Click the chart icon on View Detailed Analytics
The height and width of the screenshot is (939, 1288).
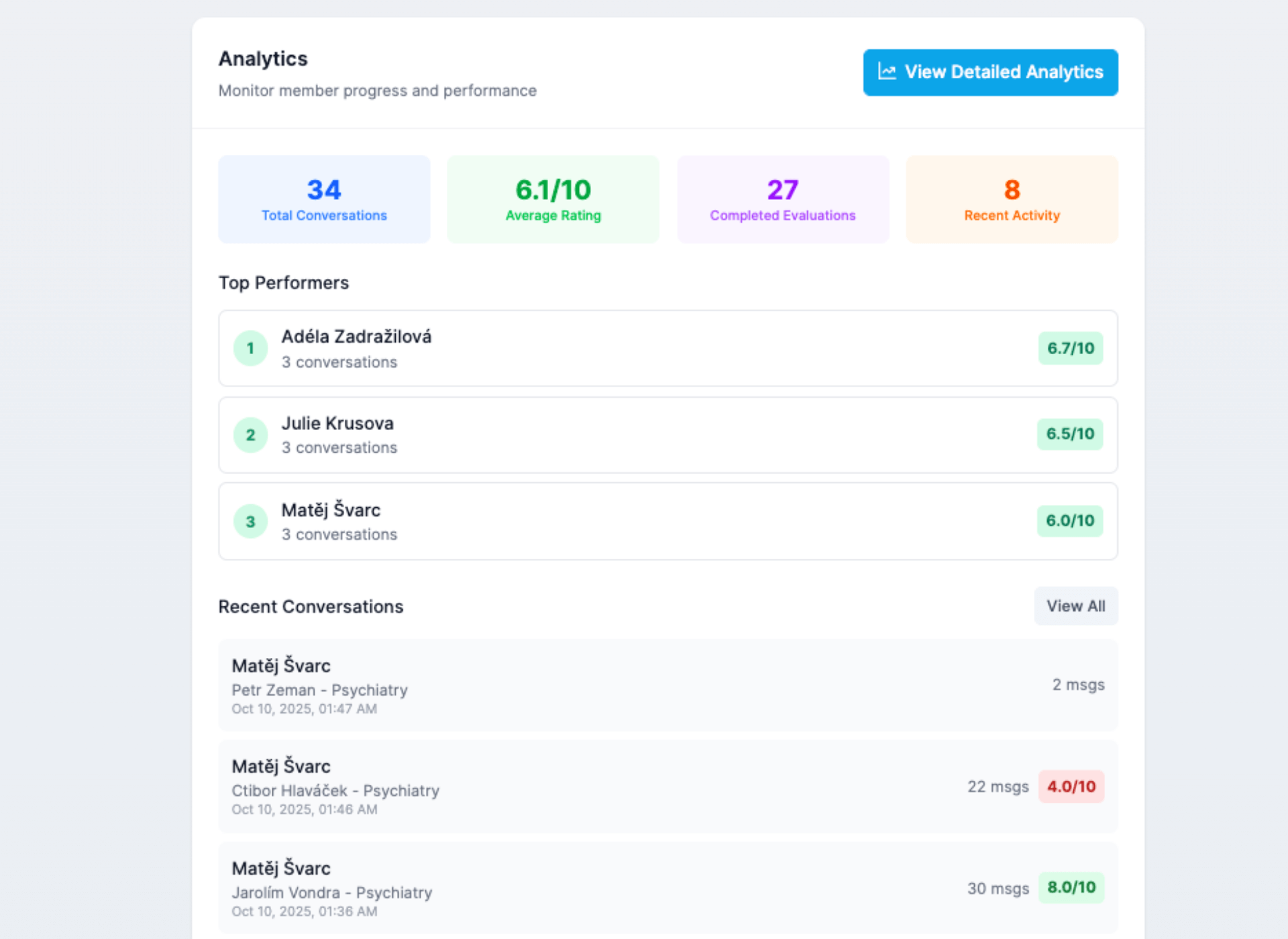tap(887, 72)
